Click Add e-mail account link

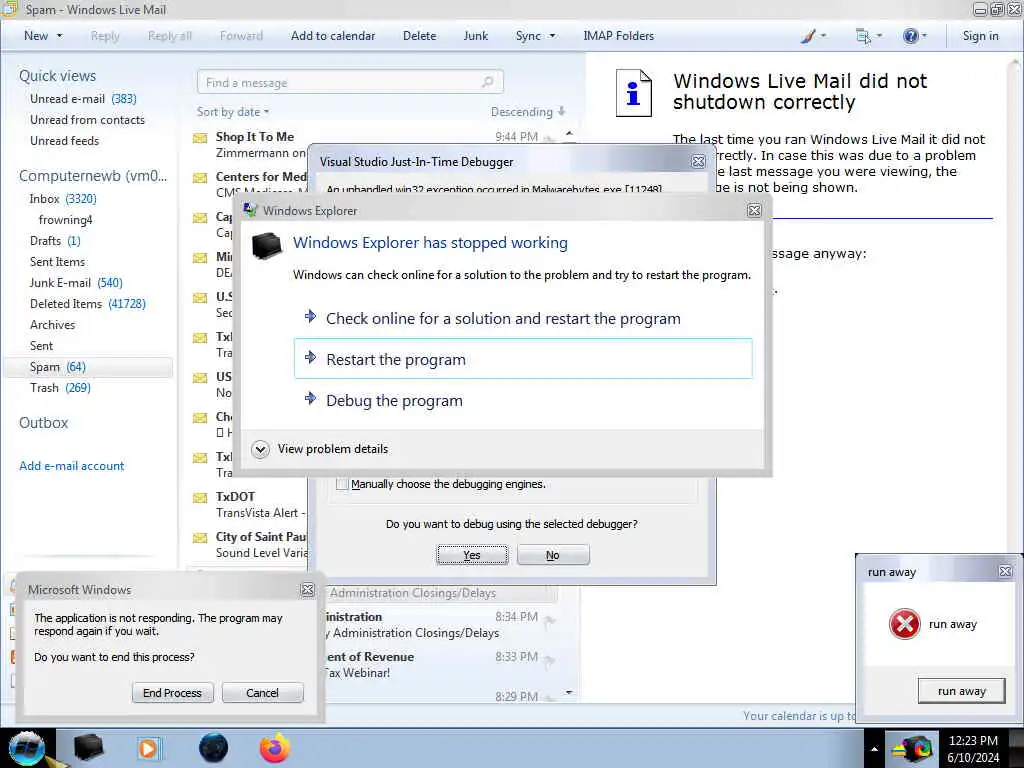pos(72,466)
